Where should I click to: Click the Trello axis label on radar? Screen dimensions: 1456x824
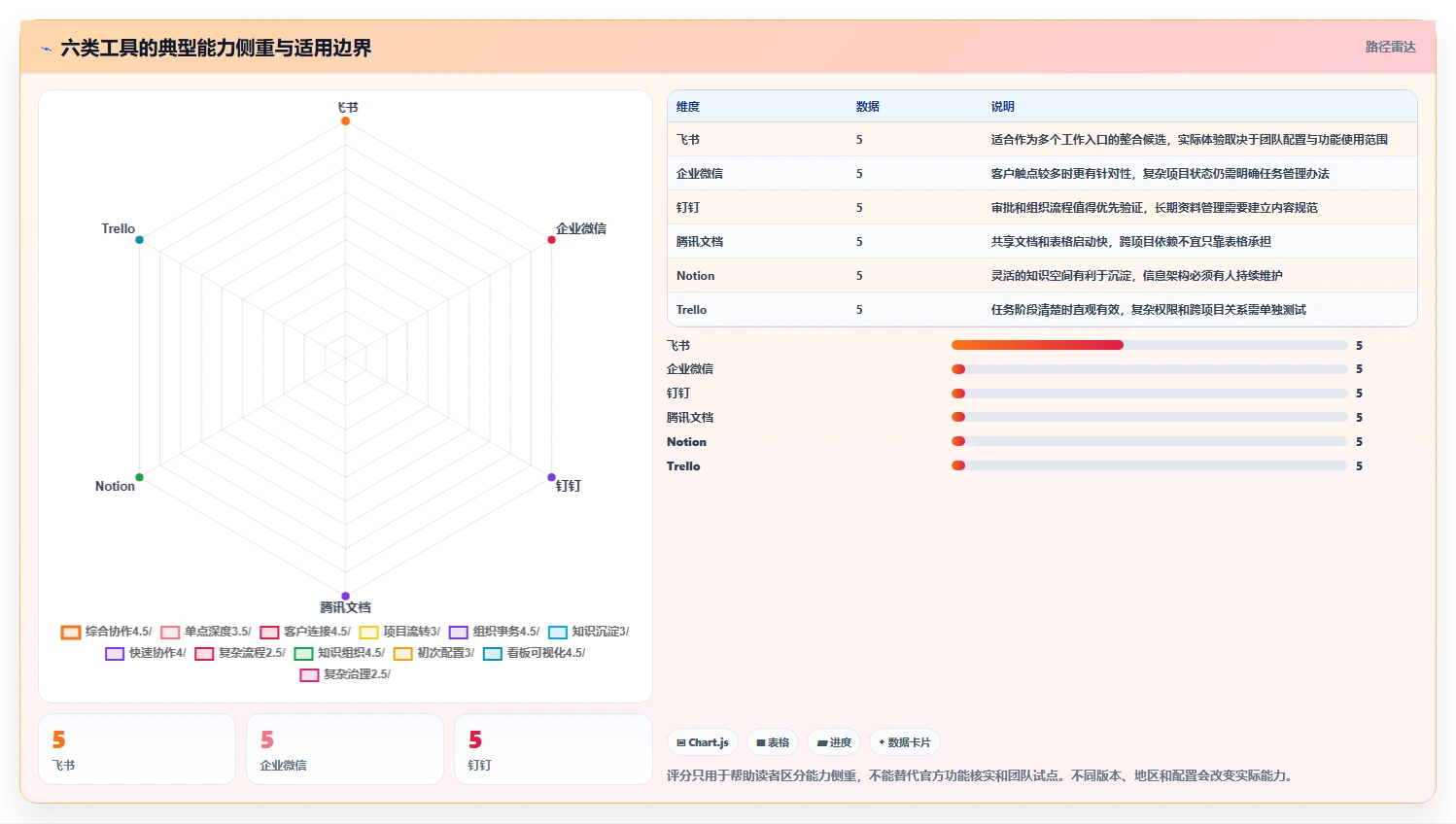[119, 229]
